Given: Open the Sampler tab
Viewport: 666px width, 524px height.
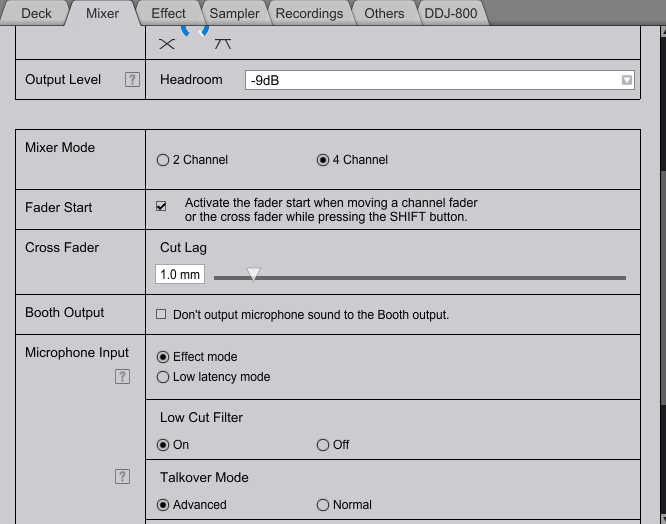Looking at the screenshot, I should pyautogui.click(x=234, y=13).
